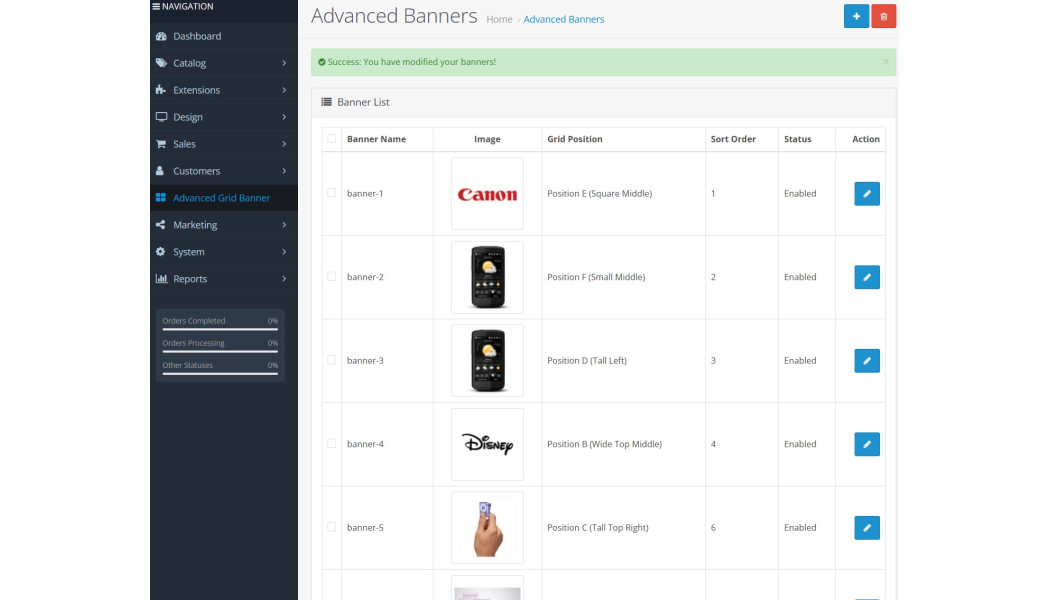Expand the Reports menu chevron
Image resolution: width=1050 pixels, height=600 pixels.
click(284, 279)
